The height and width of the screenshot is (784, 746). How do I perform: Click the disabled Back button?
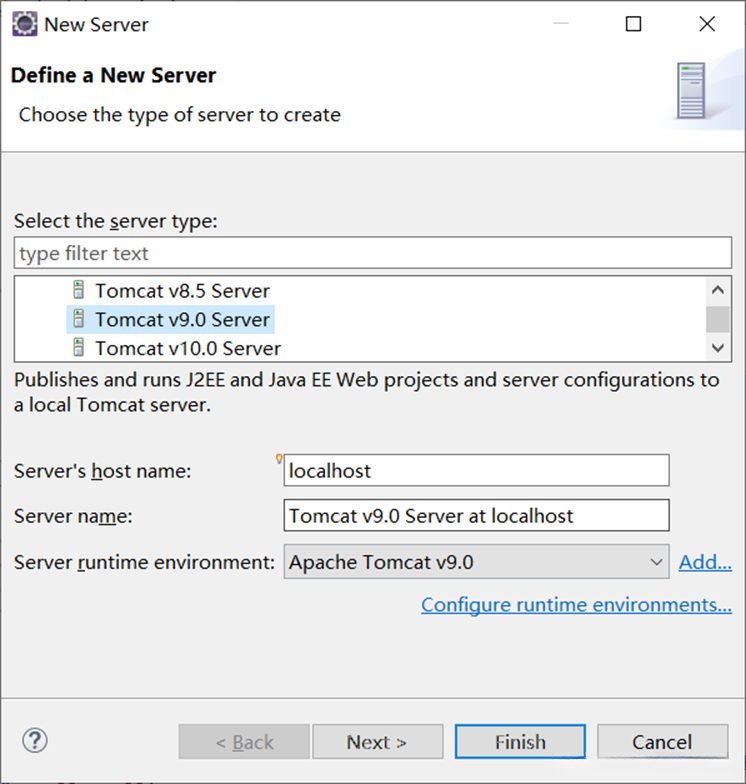point(244,742)
